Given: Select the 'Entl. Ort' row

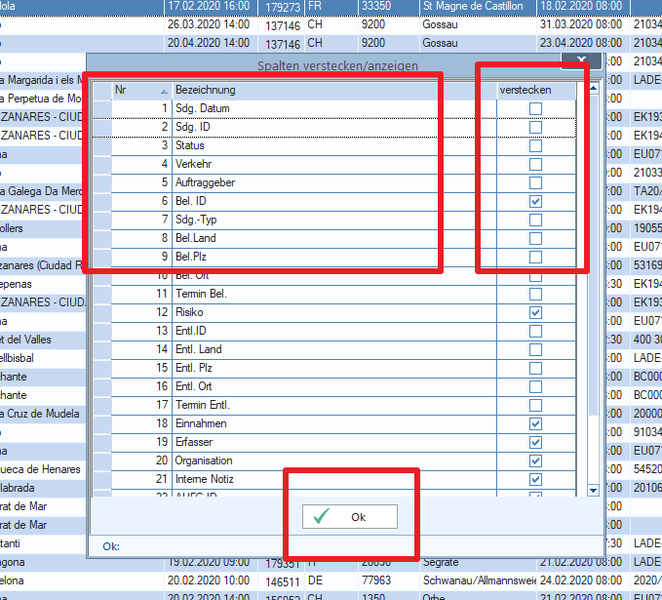Looking at the screenshot, I should [x=334, y=387].
